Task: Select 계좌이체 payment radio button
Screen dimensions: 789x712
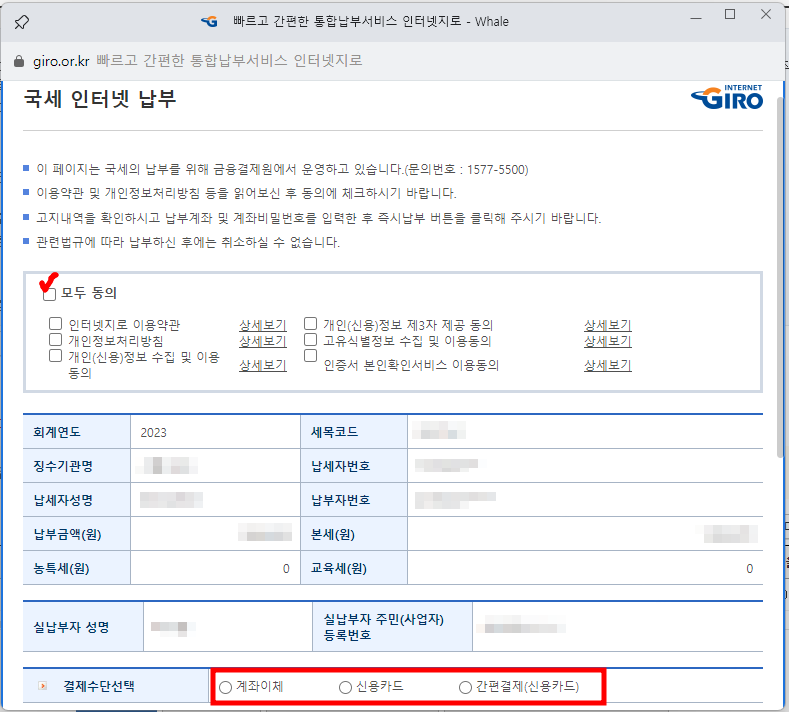Action: click(225, 687)
